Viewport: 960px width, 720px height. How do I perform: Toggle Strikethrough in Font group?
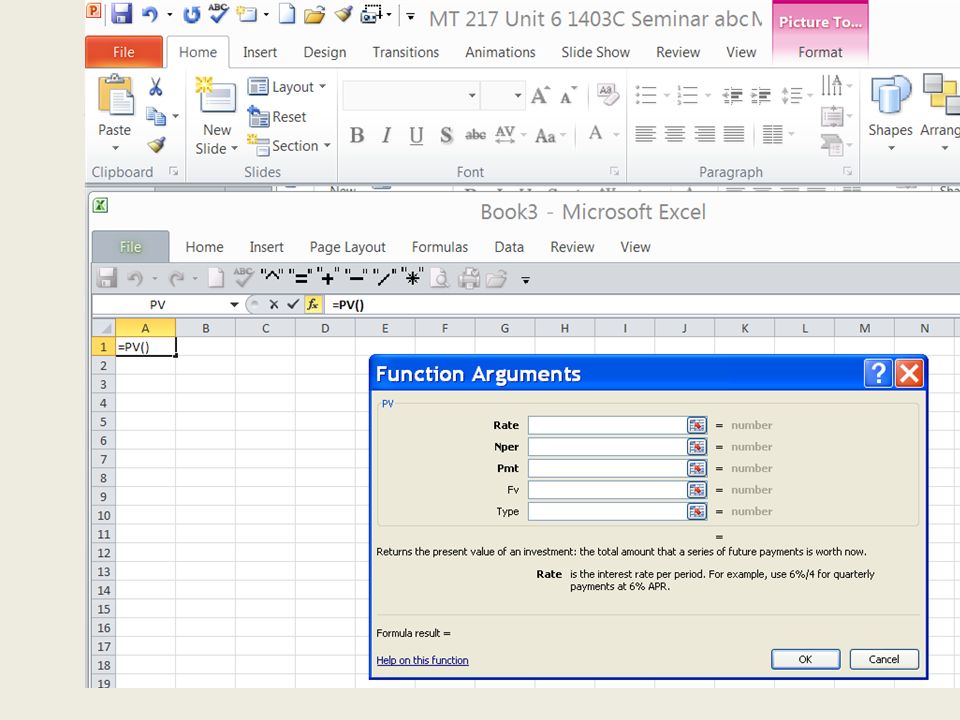(x=476, y=135)
